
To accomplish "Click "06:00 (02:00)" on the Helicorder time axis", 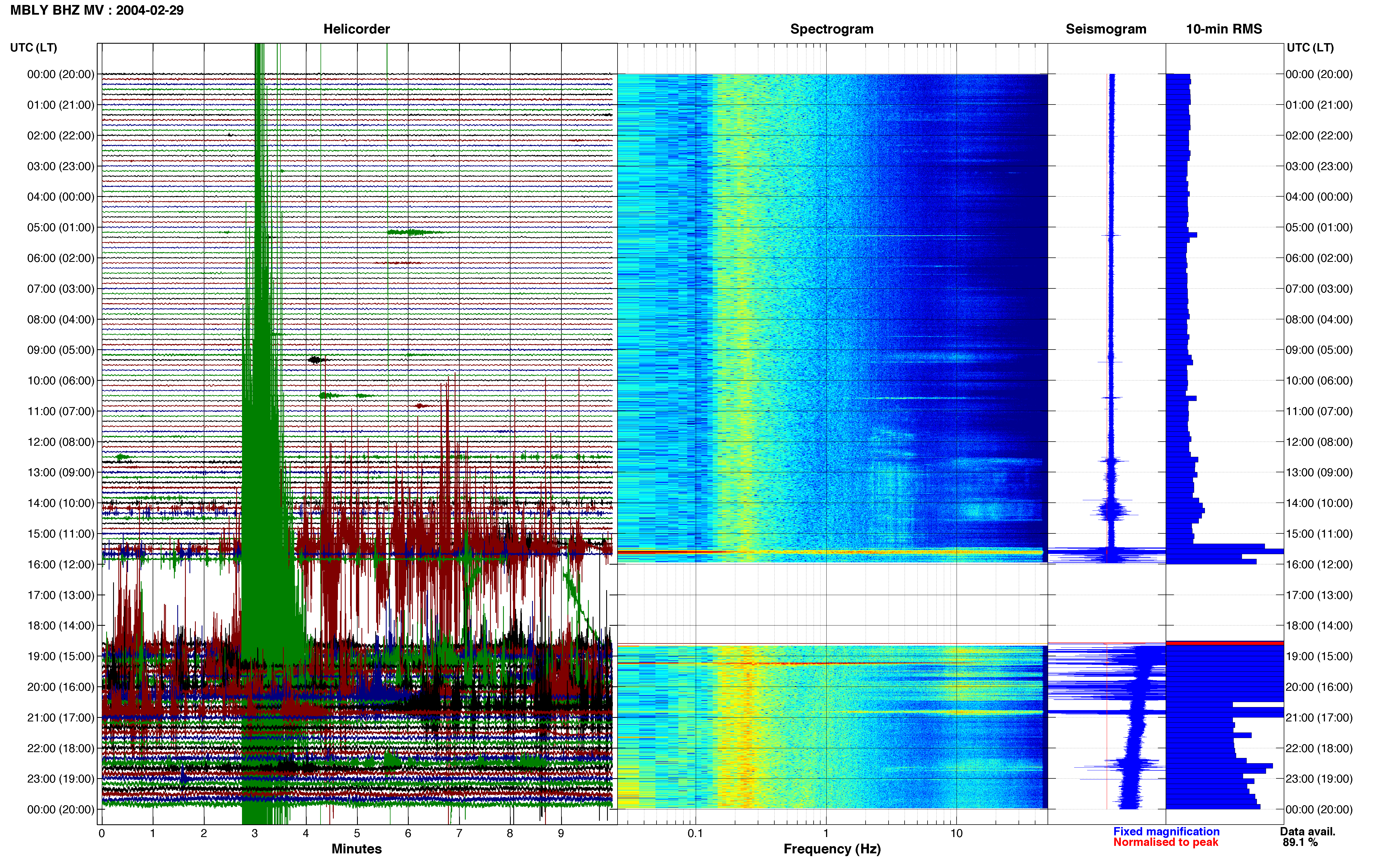I will pos(61,258).
